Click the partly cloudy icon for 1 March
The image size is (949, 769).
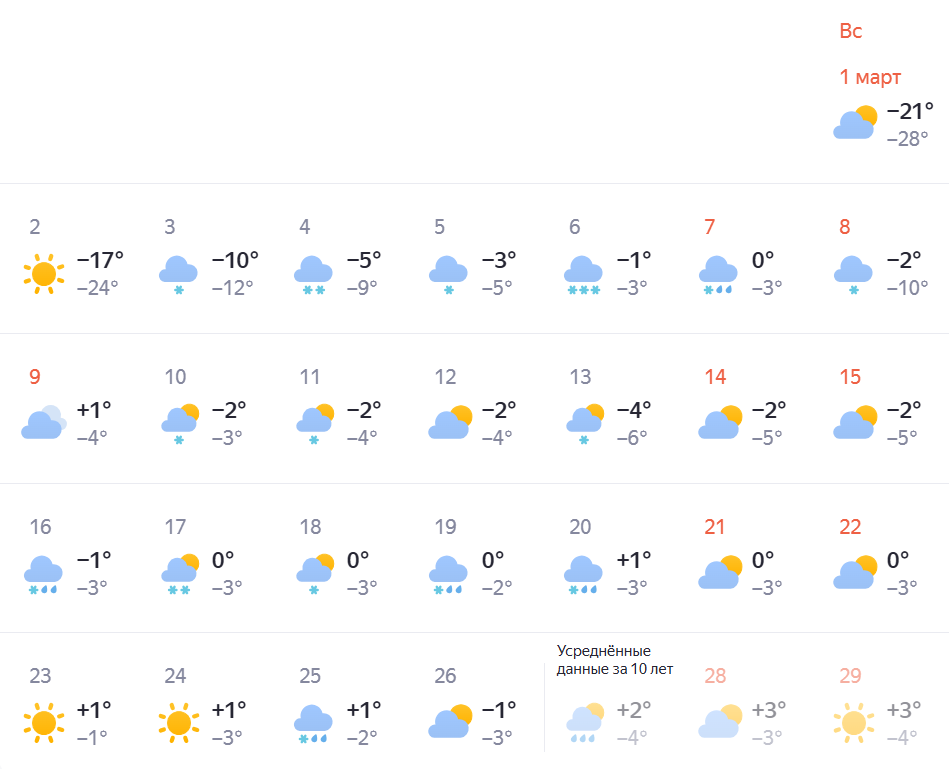click(855, 123)
